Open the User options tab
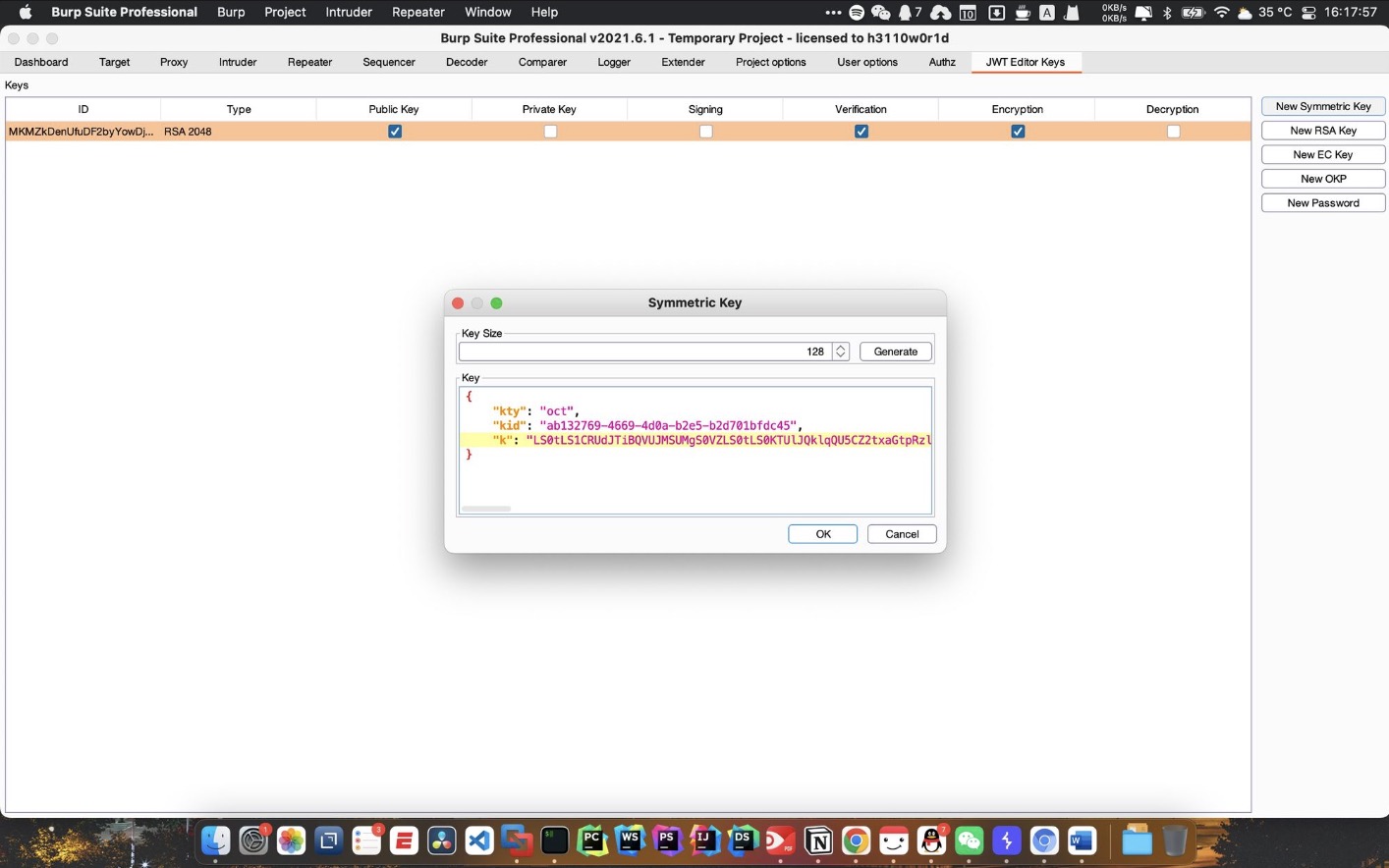Screen dimensions: 1389x868 point(867,62)
